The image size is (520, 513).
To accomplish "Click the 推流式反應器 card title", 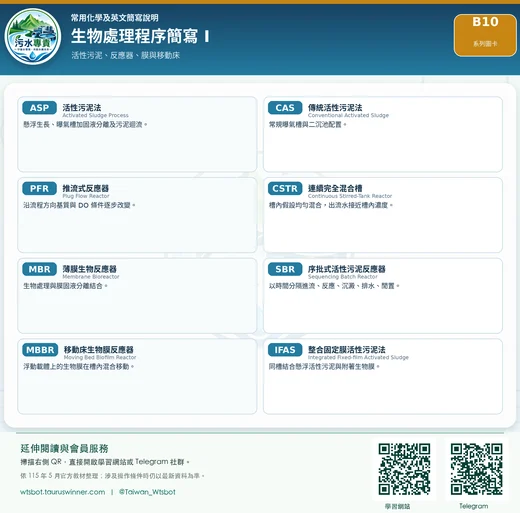I will point(86,188).
